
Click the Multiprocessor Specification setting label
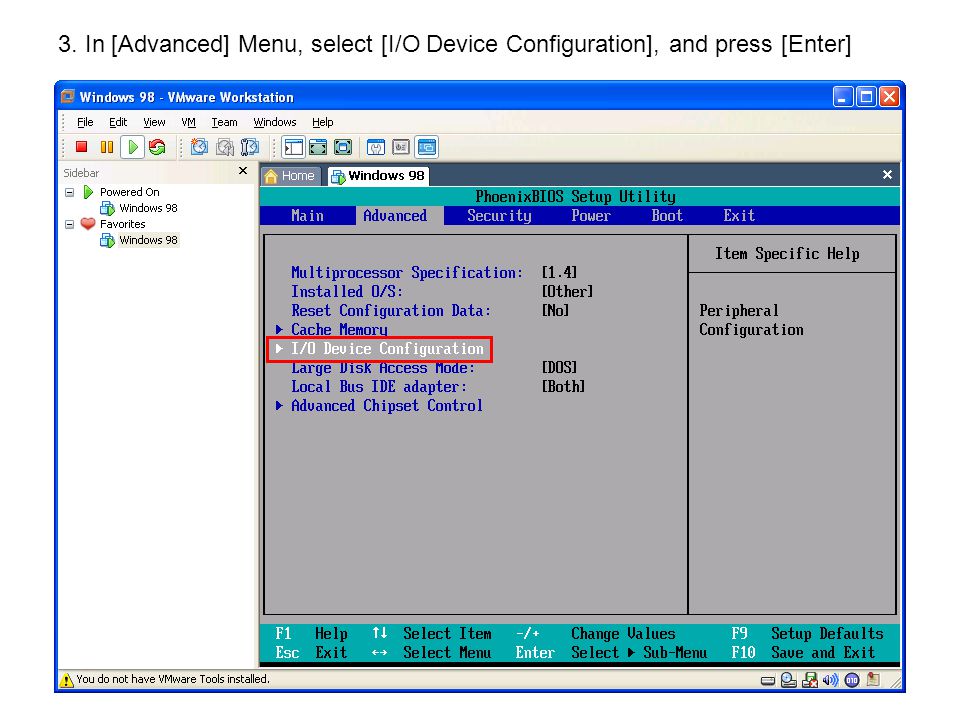[407, 272]
